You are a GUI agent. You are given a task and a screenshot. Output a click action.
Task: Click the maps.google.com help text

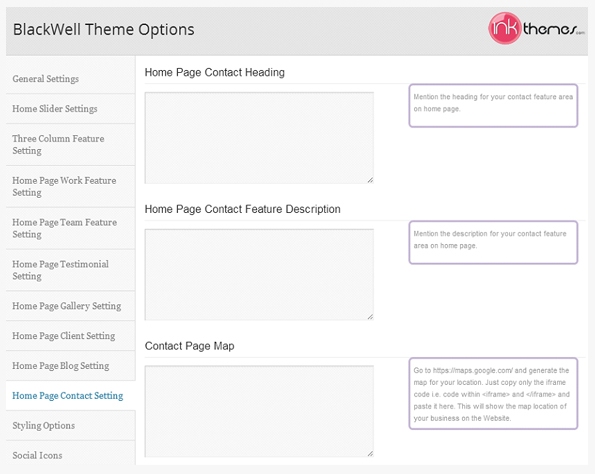492,394
